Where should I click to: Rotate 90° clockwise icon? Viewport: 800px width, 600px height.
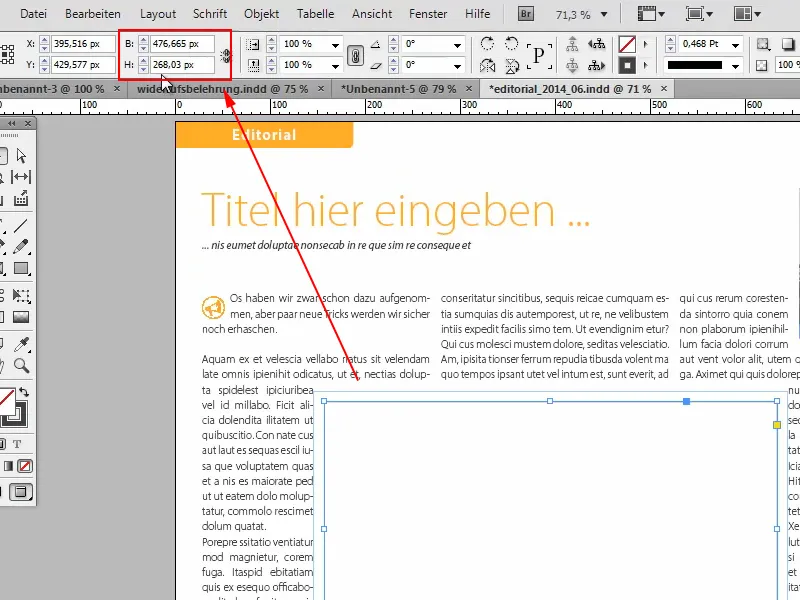(x=487, y=44)
